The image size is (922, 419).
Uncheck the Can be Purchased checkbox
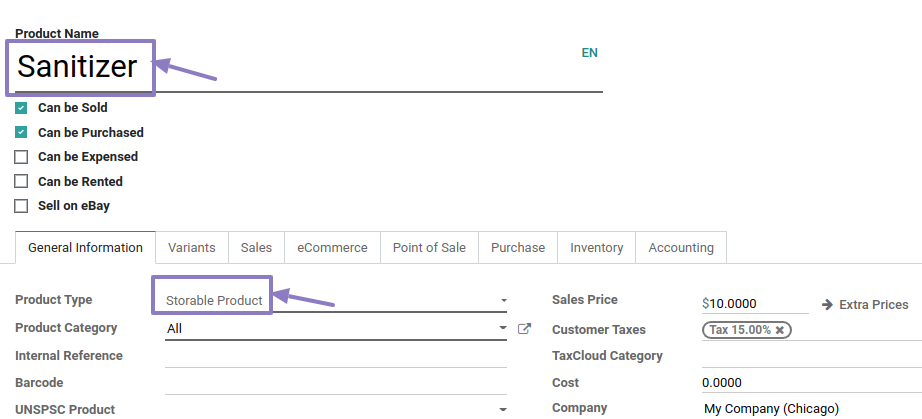21,132
